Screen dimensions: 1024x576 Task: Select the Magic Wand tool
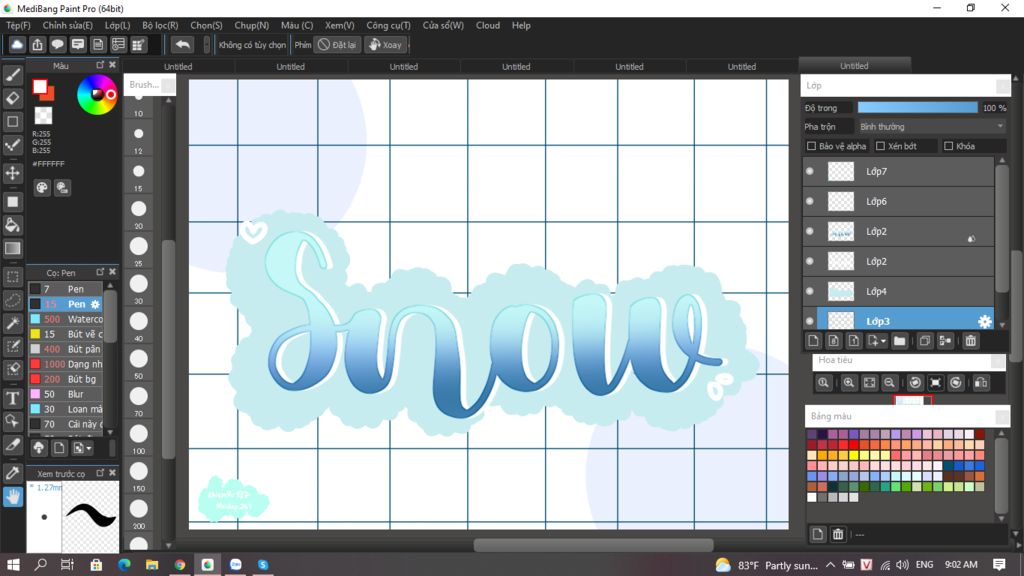click(12, 323)
